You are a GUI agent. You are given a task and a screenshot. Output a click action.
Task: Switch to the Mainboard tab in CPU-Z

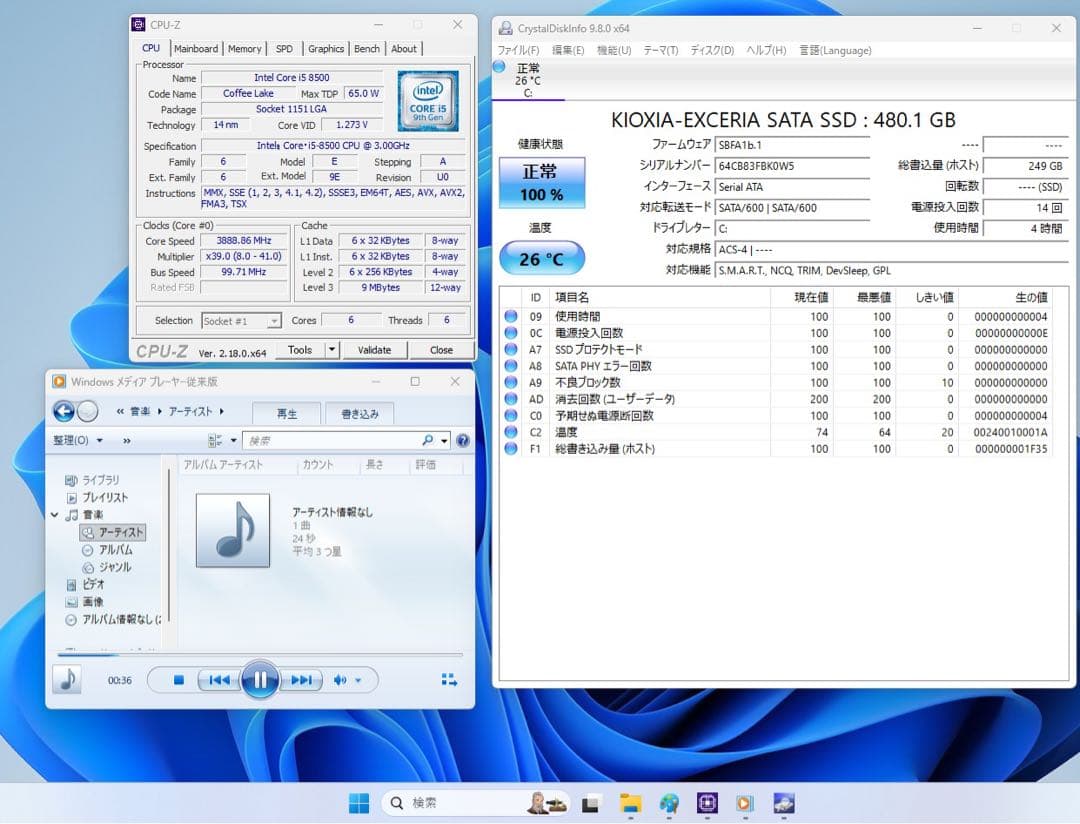point(196,49)
